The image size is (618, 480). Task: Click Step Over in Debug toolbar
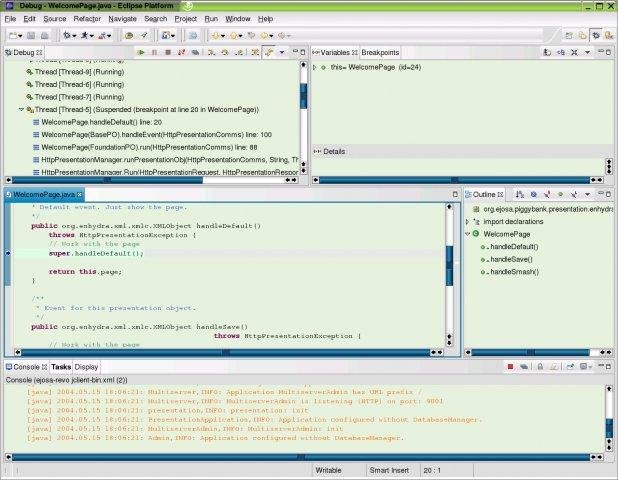(x=225, y=52)
